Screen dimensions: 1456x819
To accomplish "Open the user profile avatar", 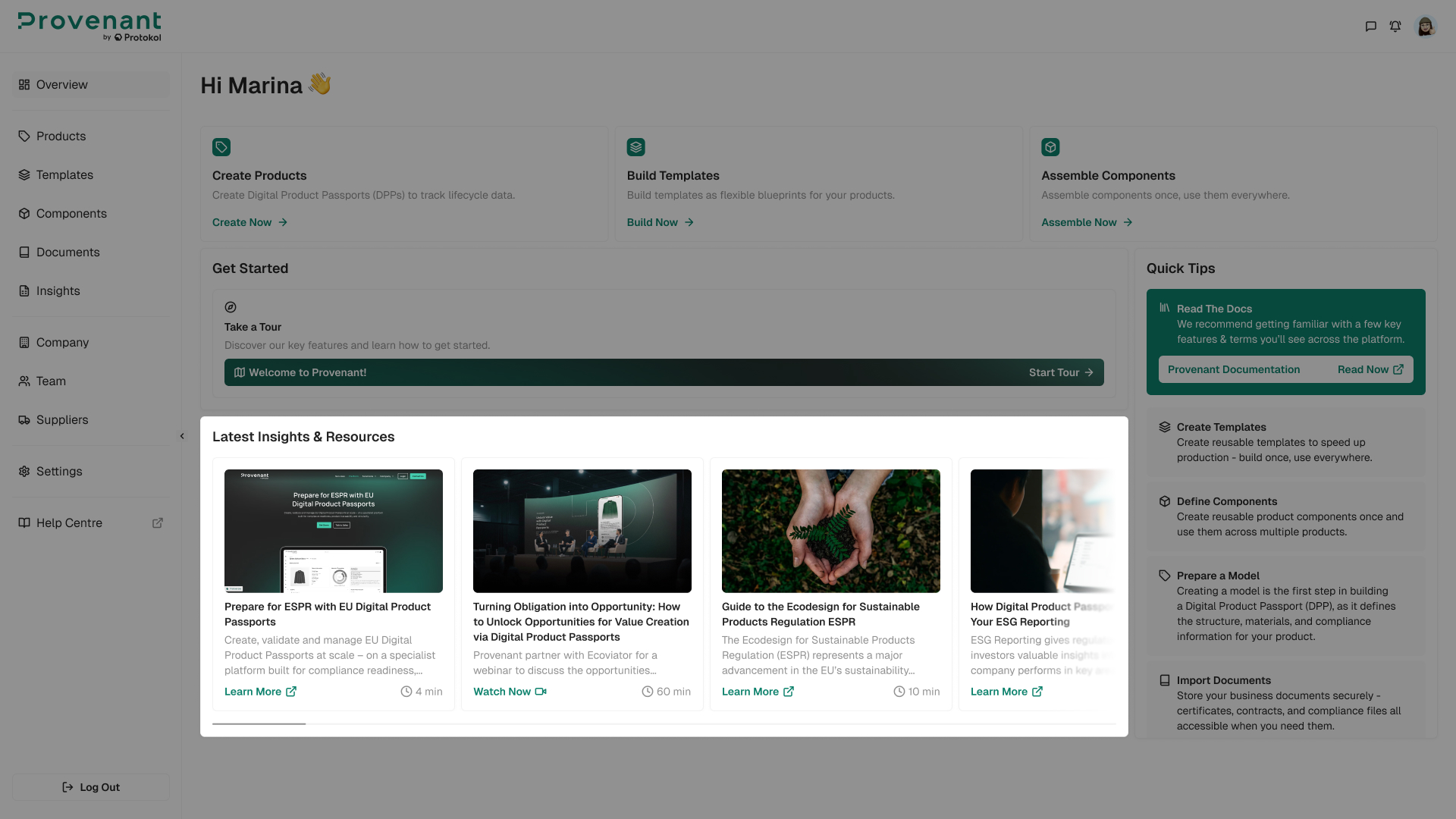I will pyautogui.click(x=1426, y=27).
